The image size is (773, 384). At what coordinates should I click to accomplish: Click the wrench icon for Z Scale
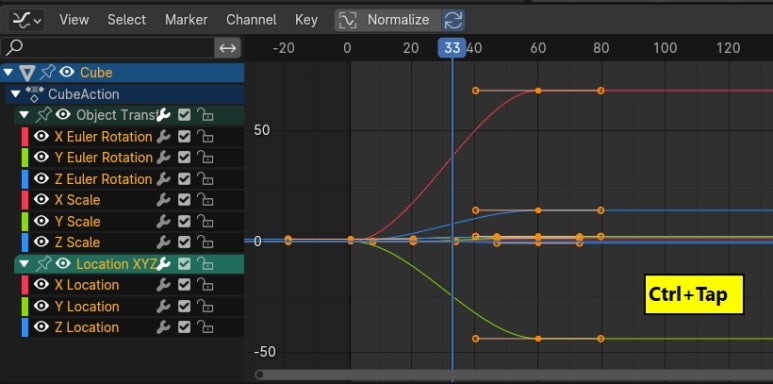click(163, 243)
